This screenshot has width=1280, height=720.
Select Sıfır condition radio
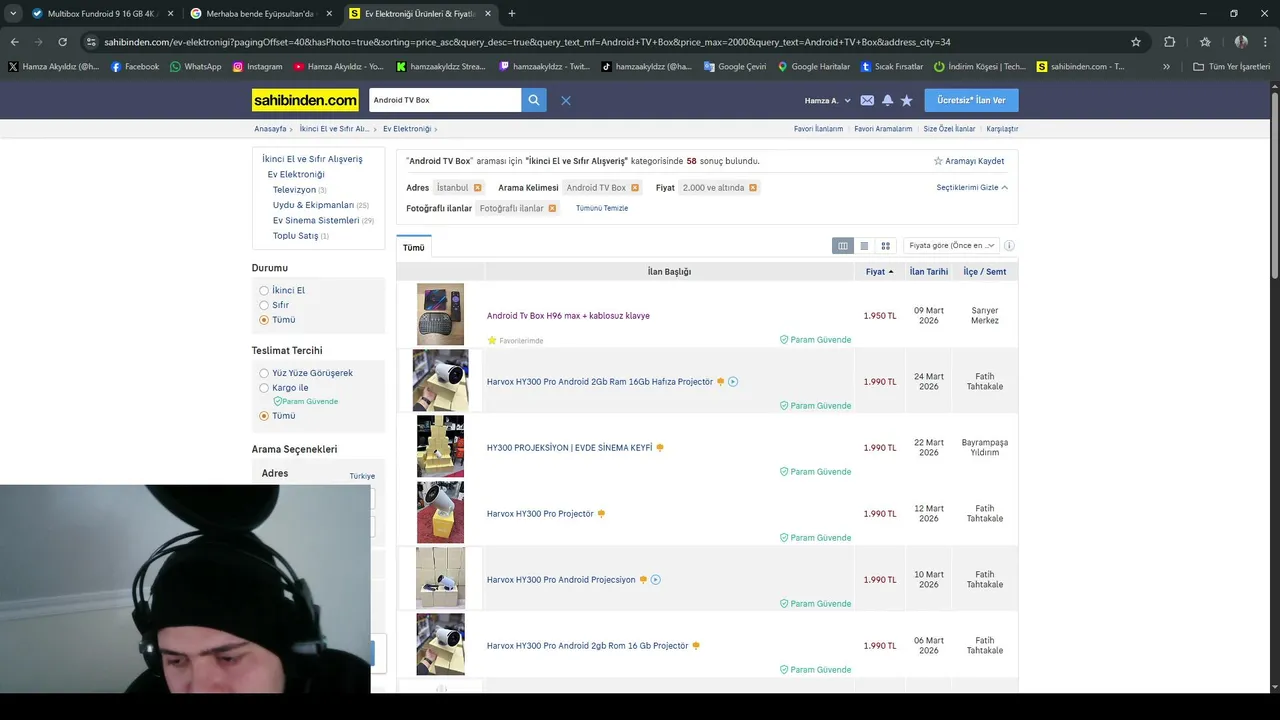264,305
